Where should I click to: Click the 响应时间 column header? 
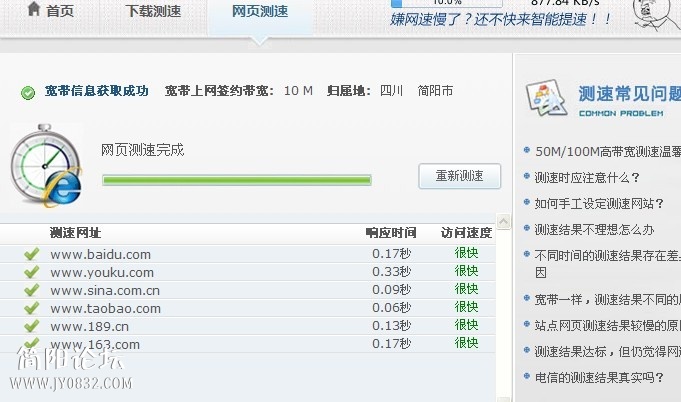pyautogui.click(x=390, y=232)
